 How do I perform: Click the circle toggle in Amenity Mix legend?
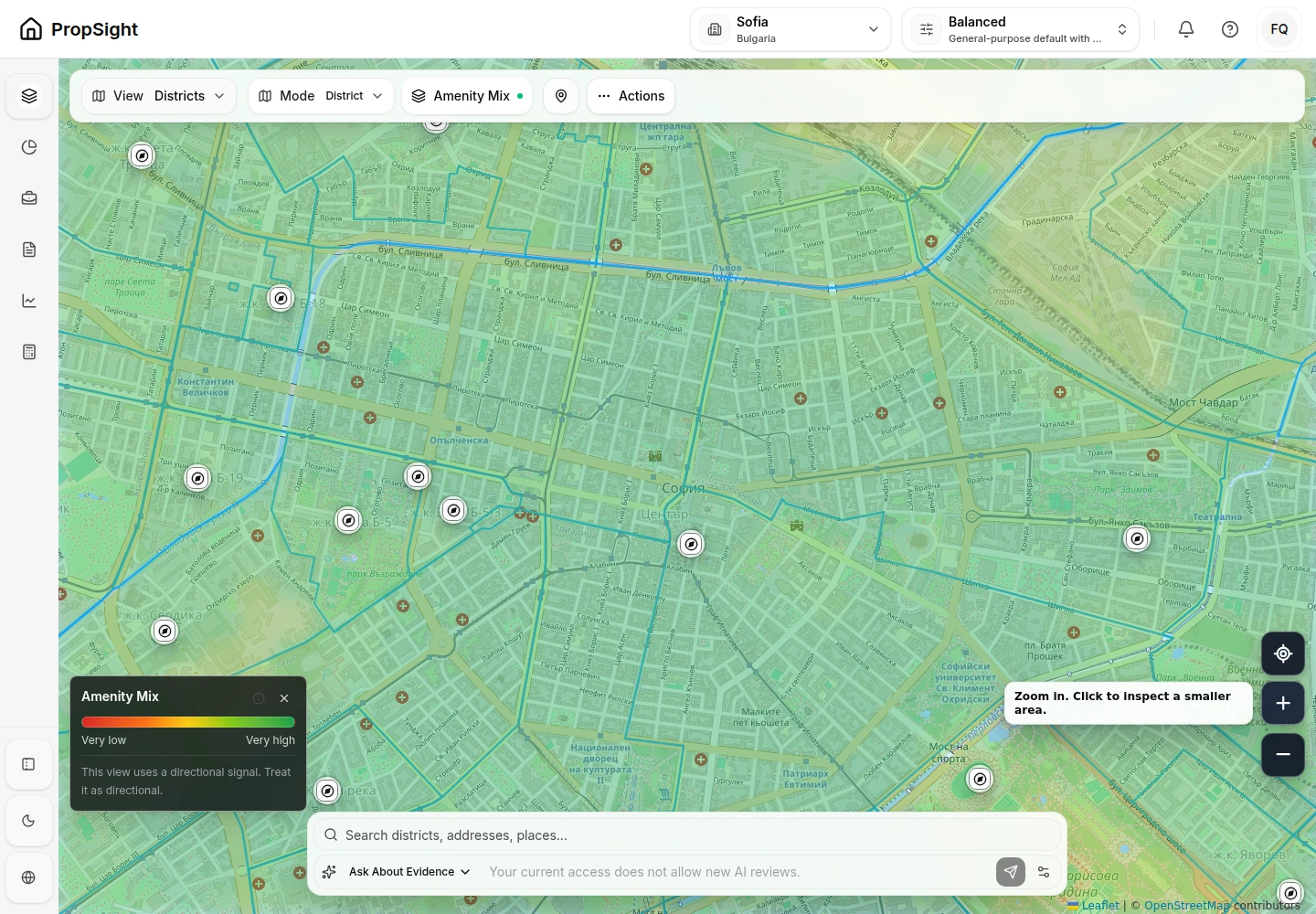coord(259,698)
